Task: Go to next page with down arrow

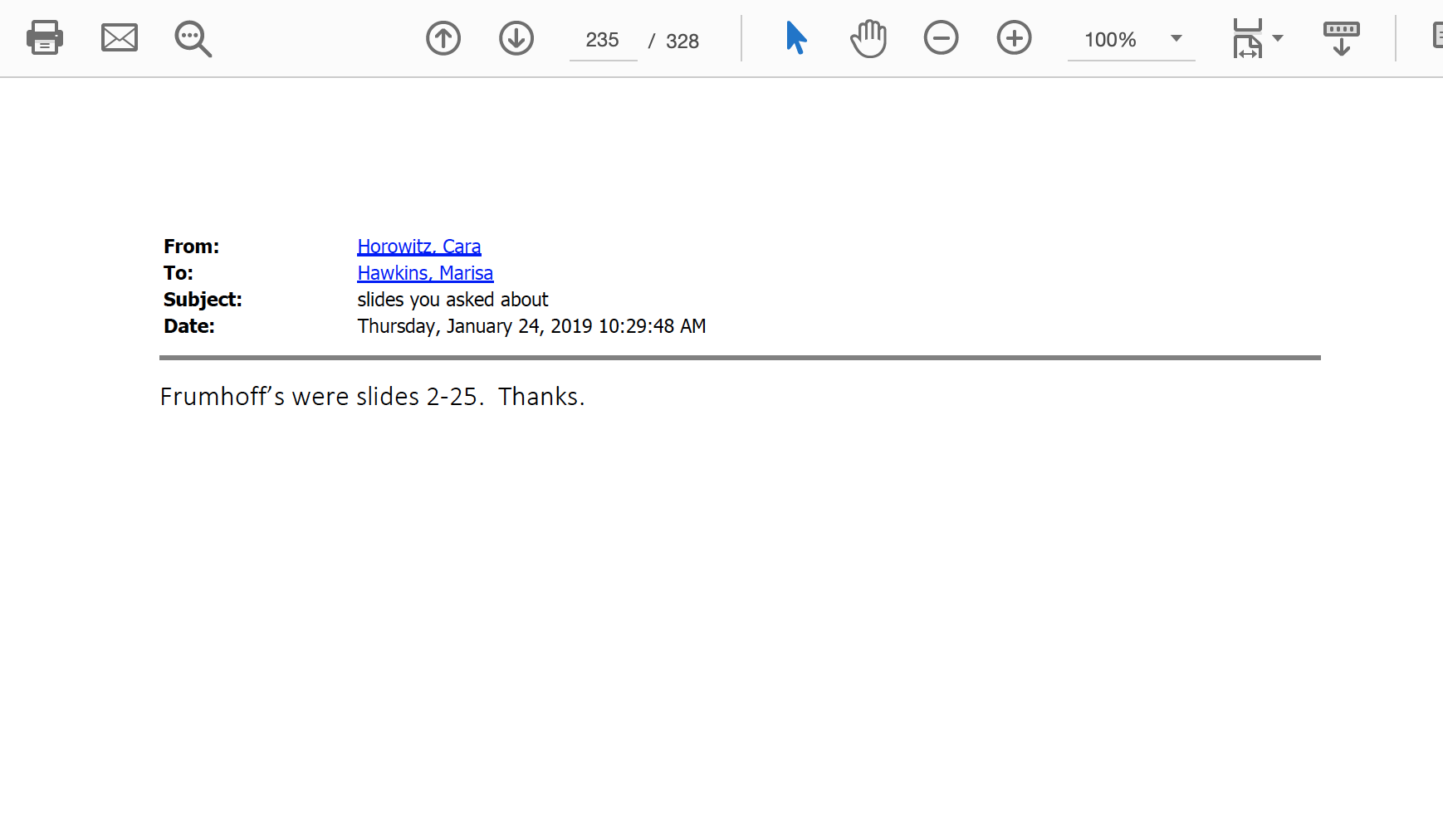Action: click(516, 38)
